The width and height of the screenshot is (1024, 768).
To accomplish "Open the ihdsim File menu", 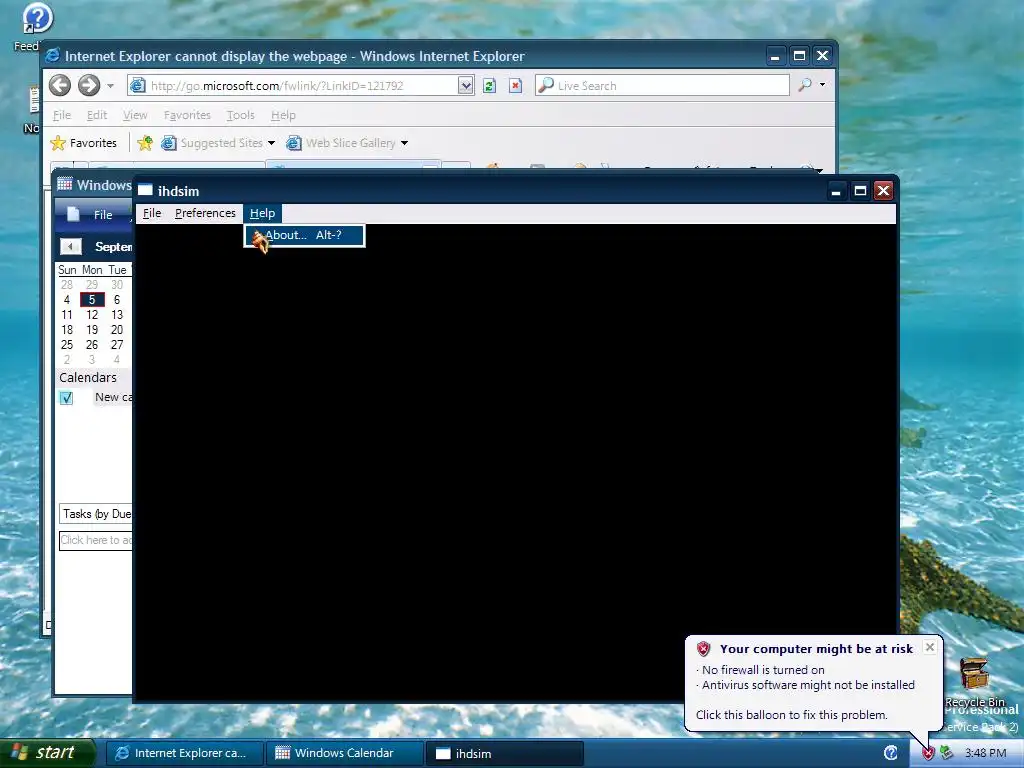I will coord(152,214).
